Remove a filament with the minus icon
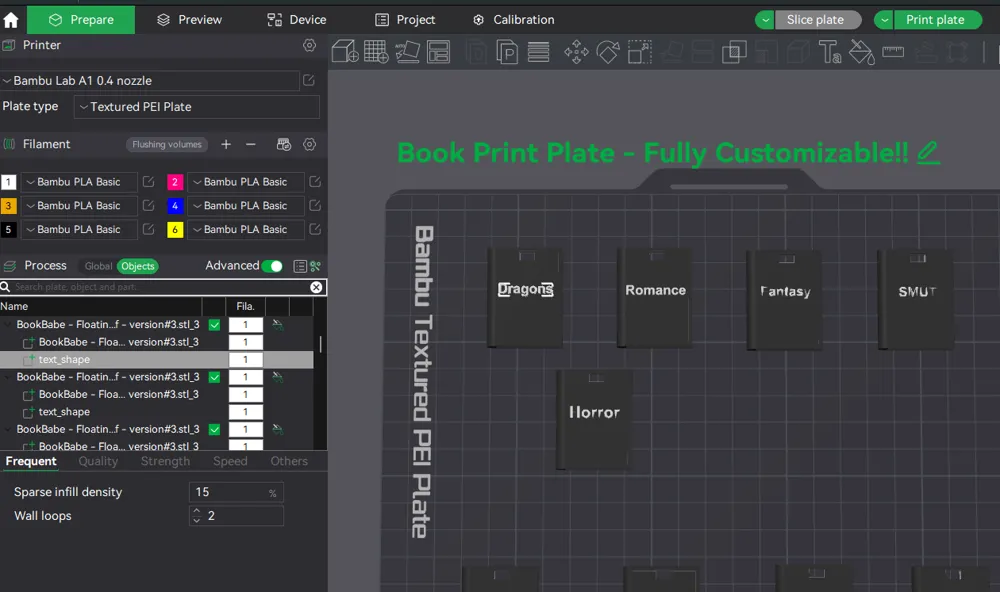The height and width of the screenshot is (592, 1000). 251,144
